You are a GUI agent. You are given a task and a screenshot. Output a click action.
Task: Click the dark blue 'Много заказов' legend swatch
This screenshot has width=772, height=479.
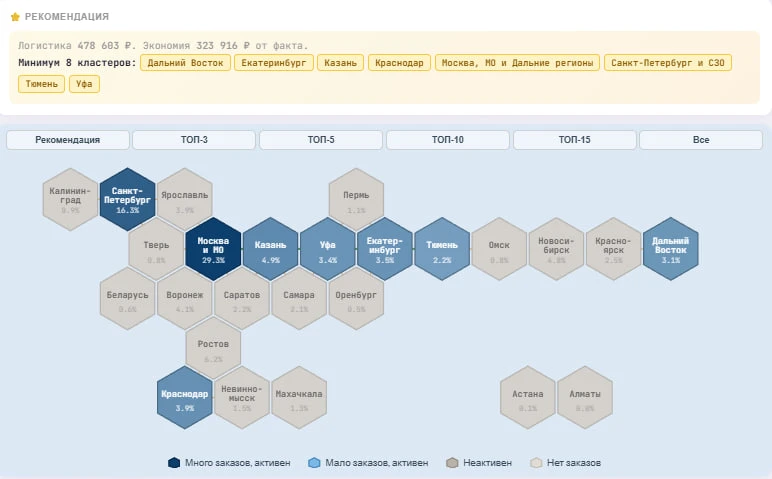pyautogui.click(x=174, y=463)
